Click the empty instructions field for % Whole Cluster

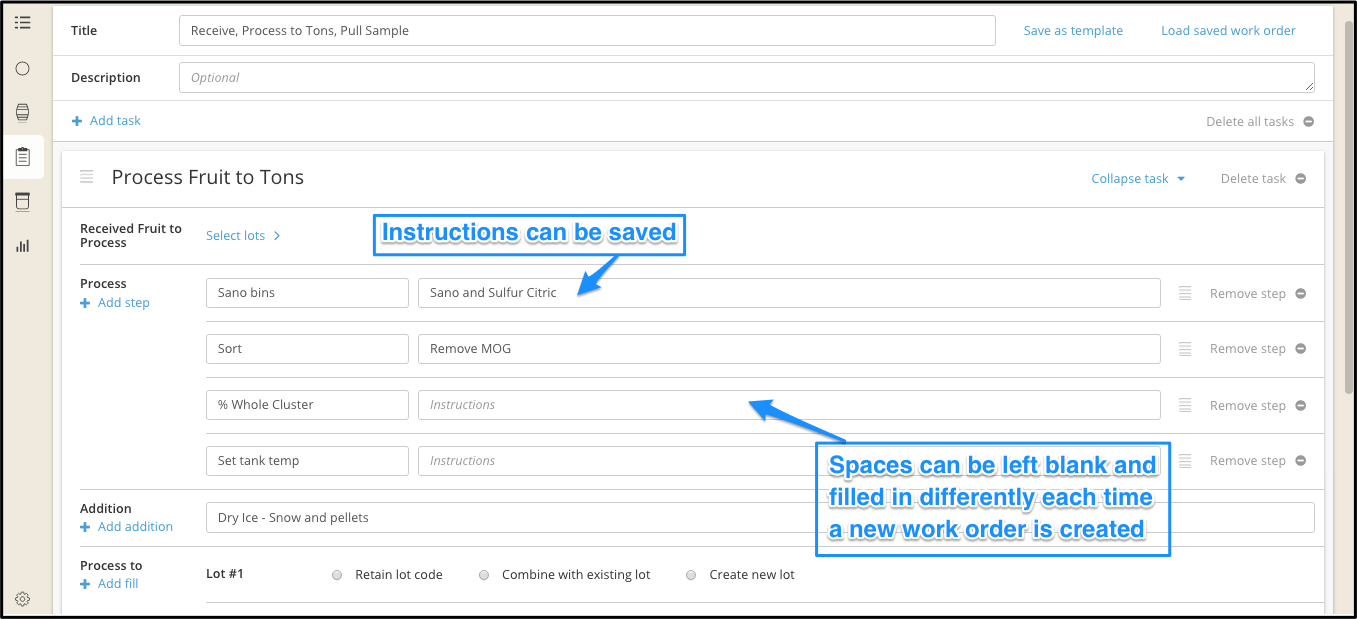pos(789,405)
